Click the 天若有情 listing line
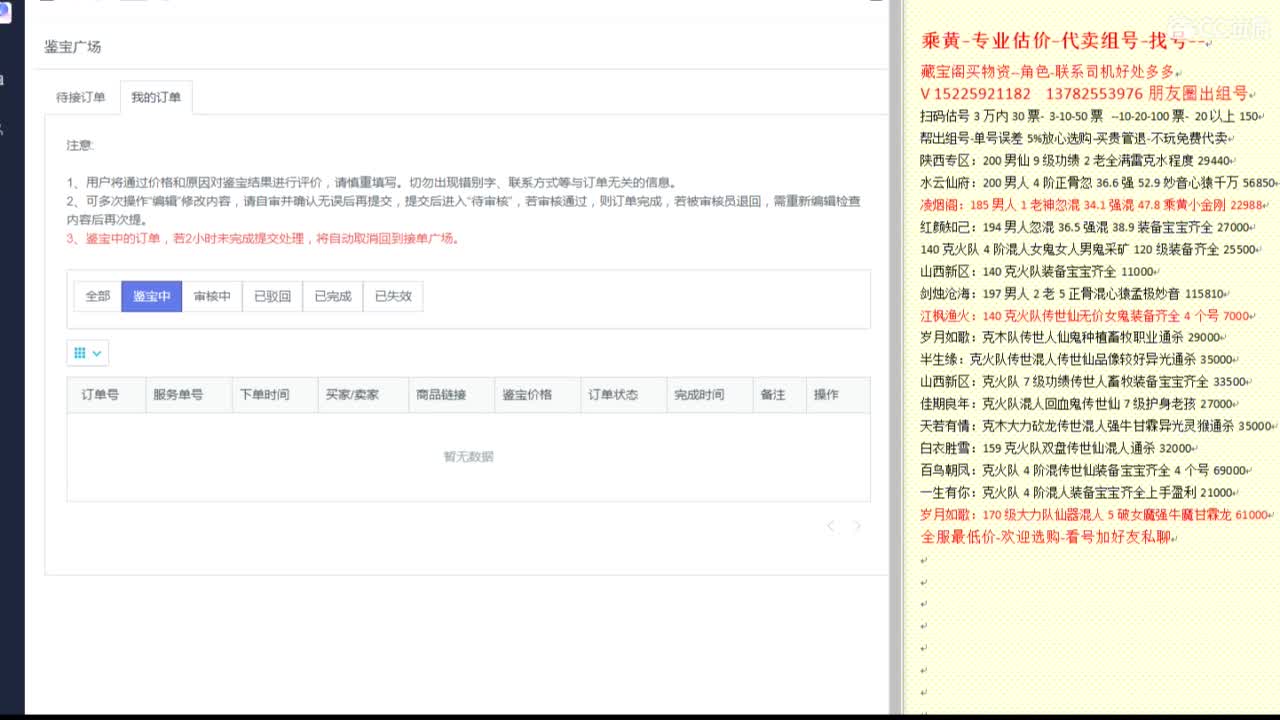1280x720 pixels. tap(1097, 426)
